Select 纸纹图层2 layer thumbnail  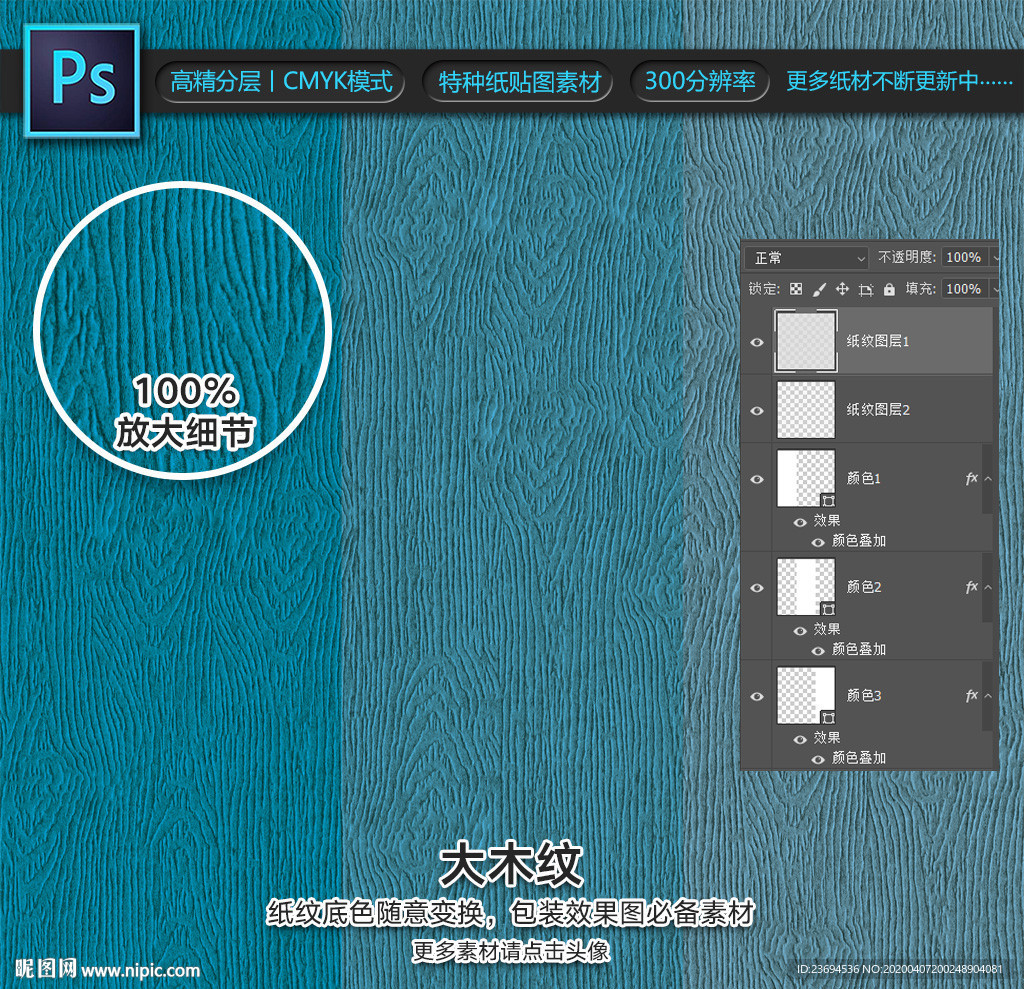pos(805,410)
